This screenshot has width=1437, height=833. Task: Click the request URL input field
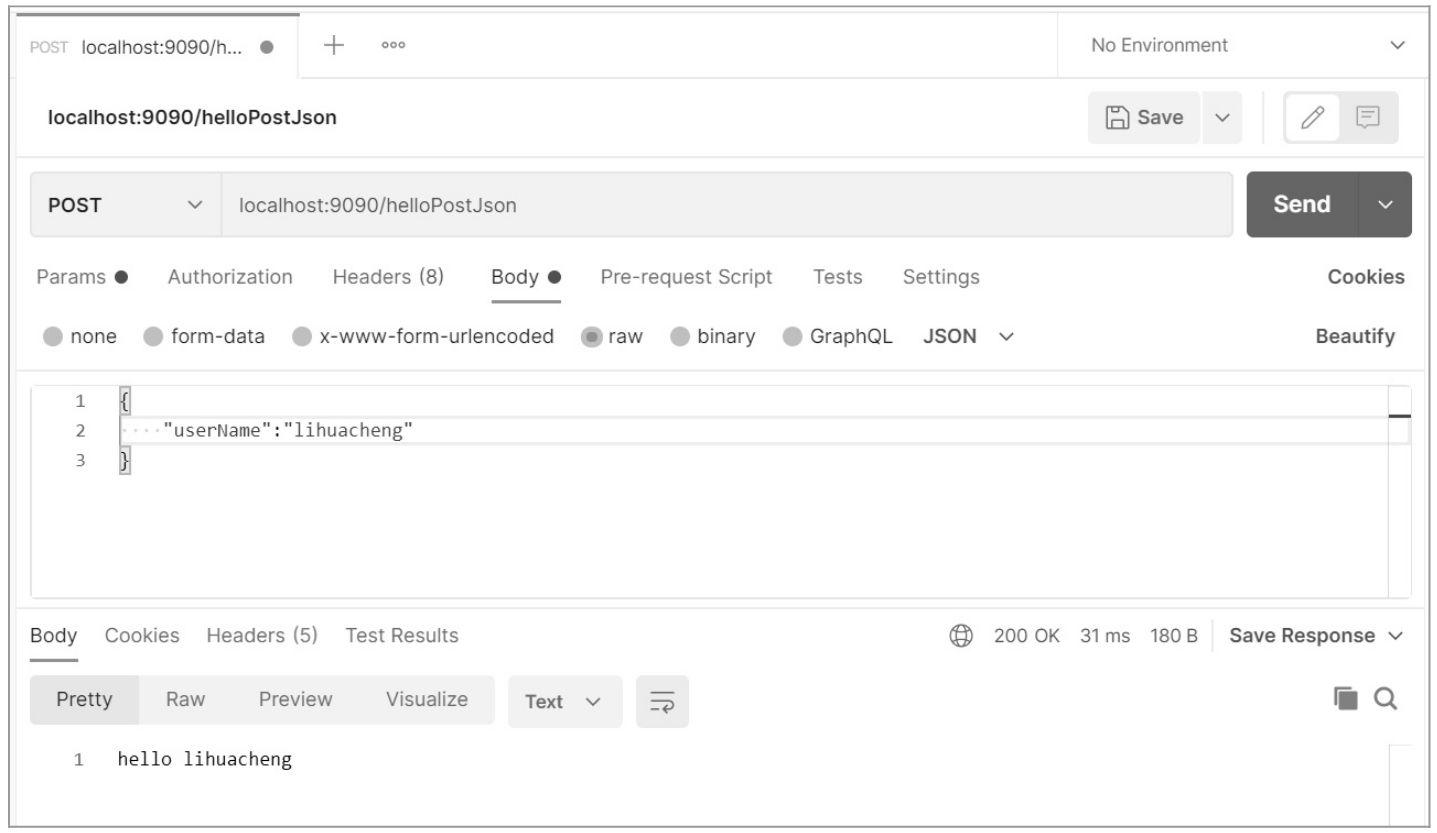[726, 205]
